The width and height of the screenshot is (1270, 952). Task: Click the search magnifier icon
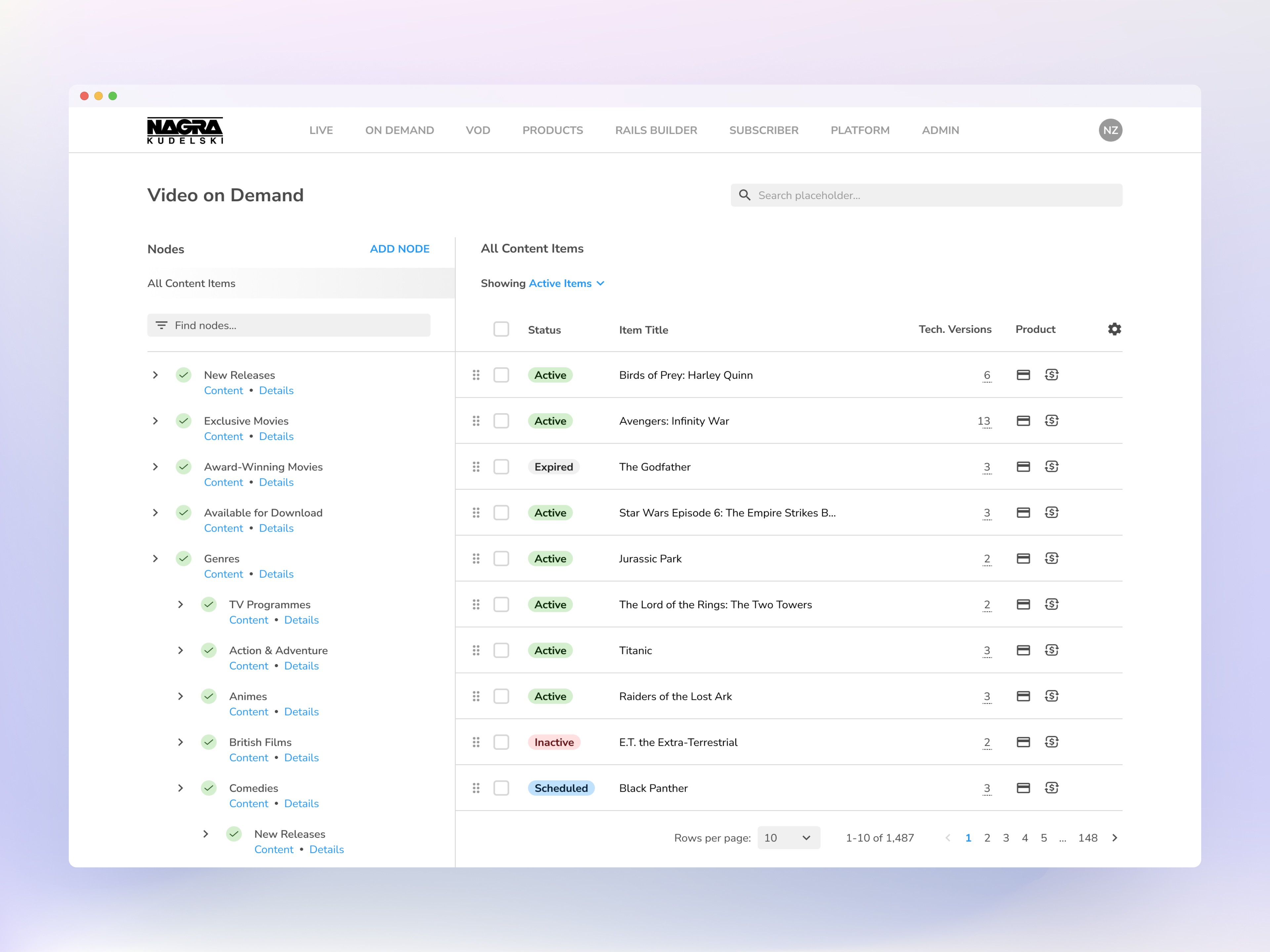pos(745,195)
